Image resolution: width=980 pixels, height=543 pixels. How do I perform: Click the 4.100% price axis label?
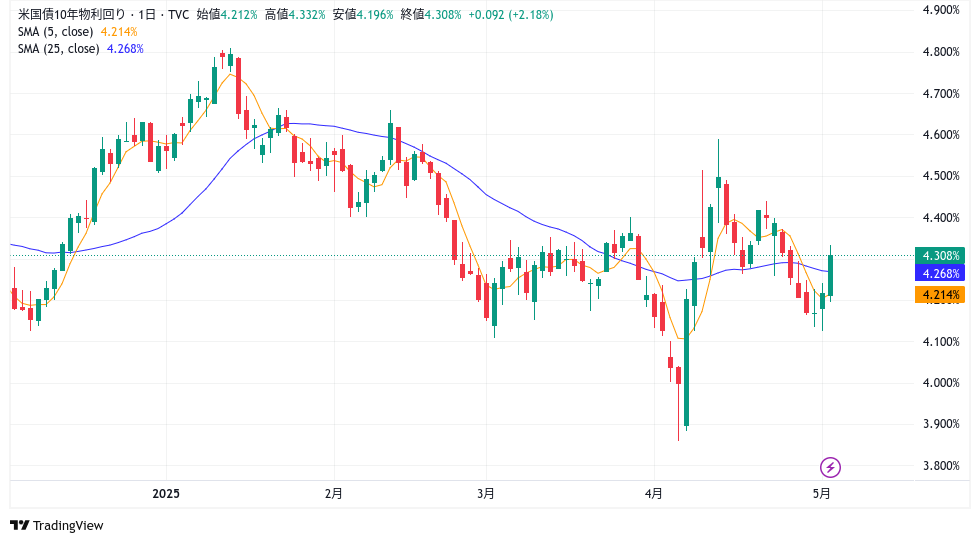tap(941, 342)
